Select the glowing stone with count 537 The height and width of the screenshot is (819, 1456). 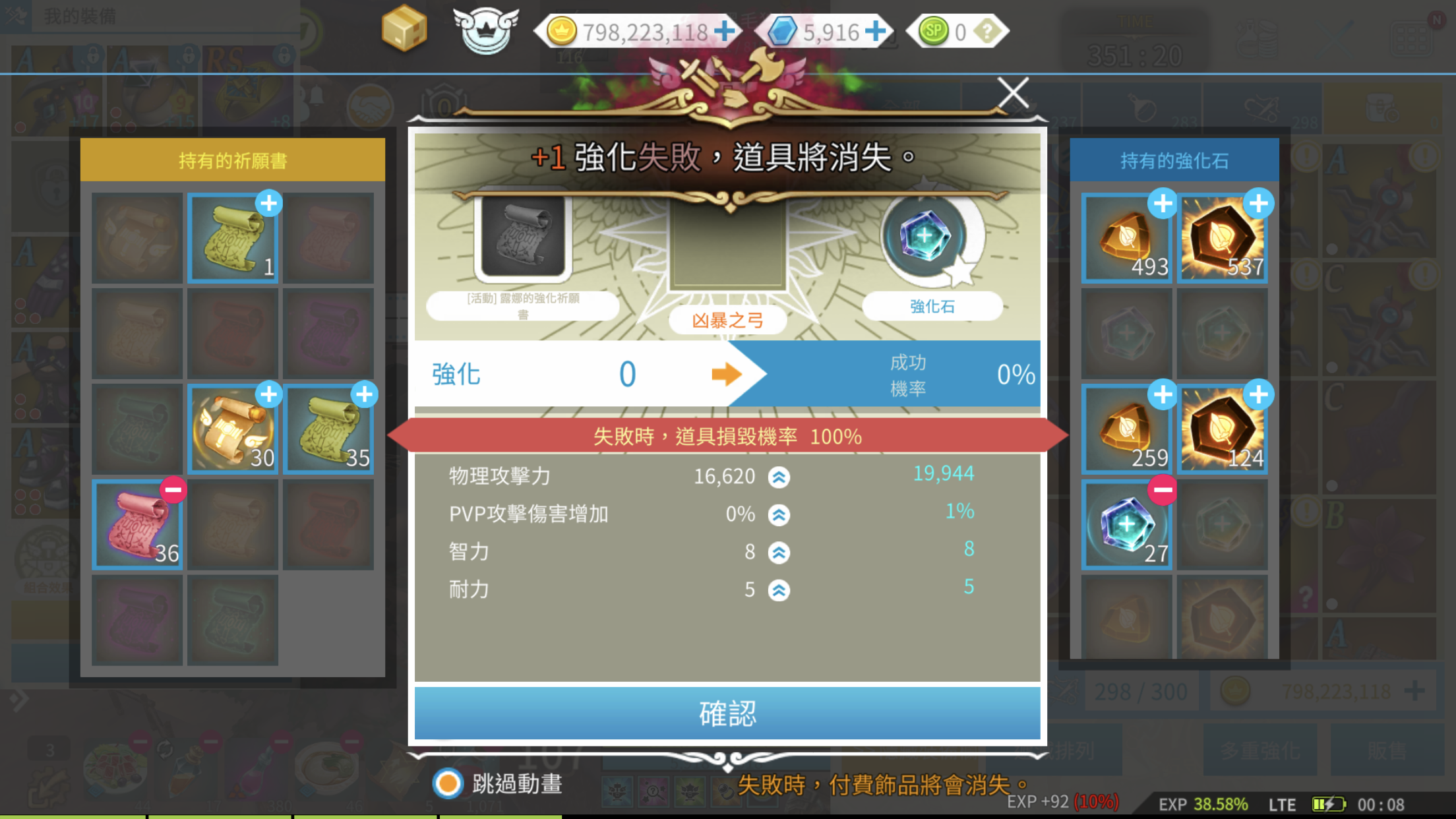(1222, 239)
